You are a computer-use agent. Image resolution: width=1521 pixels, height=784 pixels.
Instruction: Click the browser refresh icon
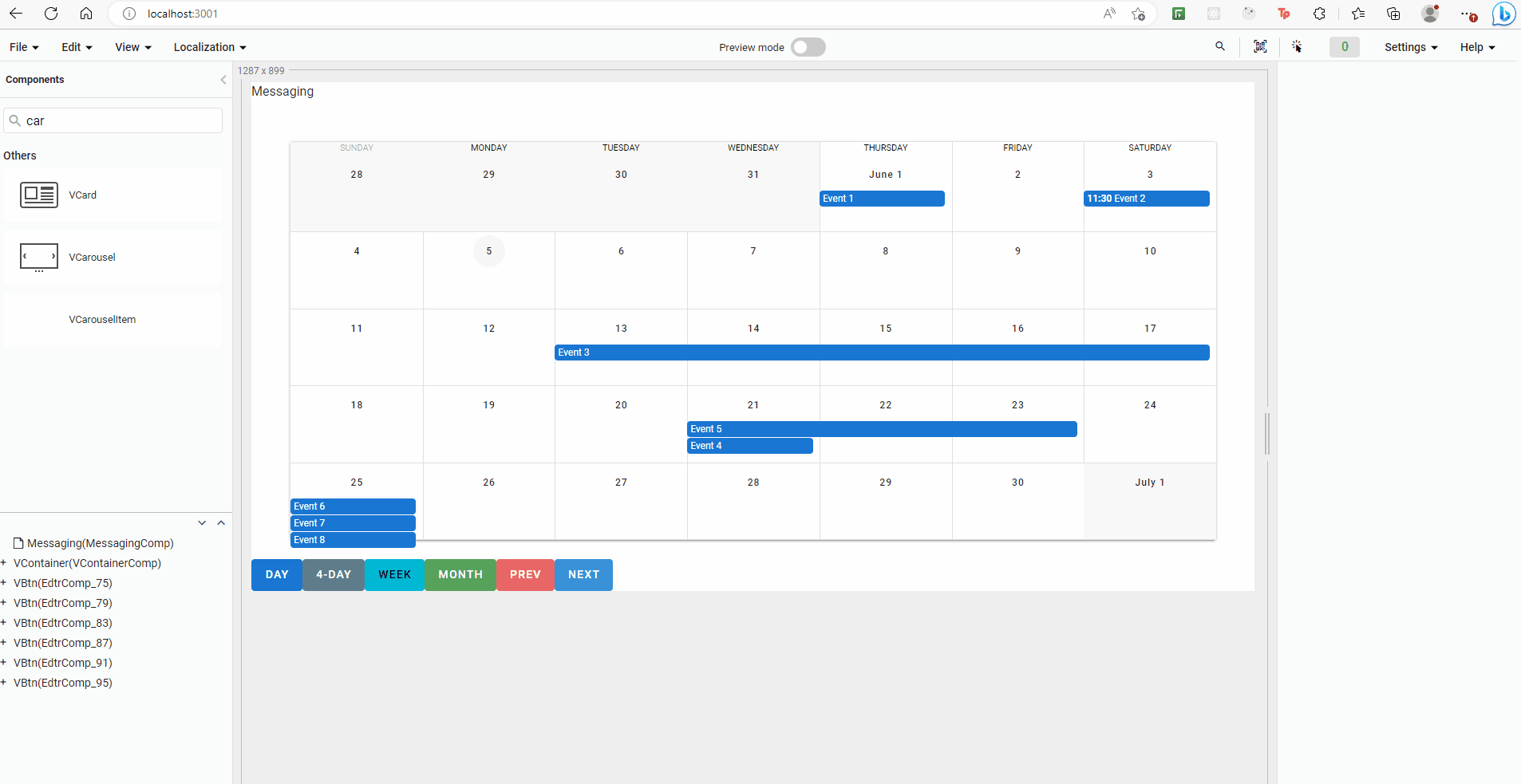click(51, 14)
